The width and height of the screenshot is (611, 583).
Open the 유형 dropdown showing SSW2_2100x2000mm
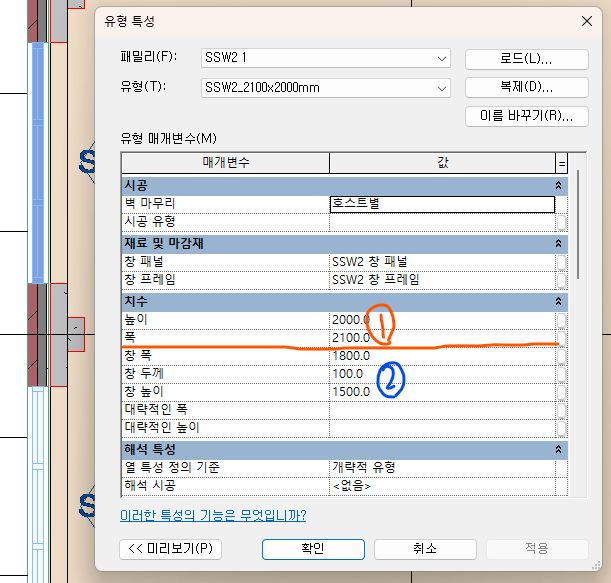pos(443,89)
